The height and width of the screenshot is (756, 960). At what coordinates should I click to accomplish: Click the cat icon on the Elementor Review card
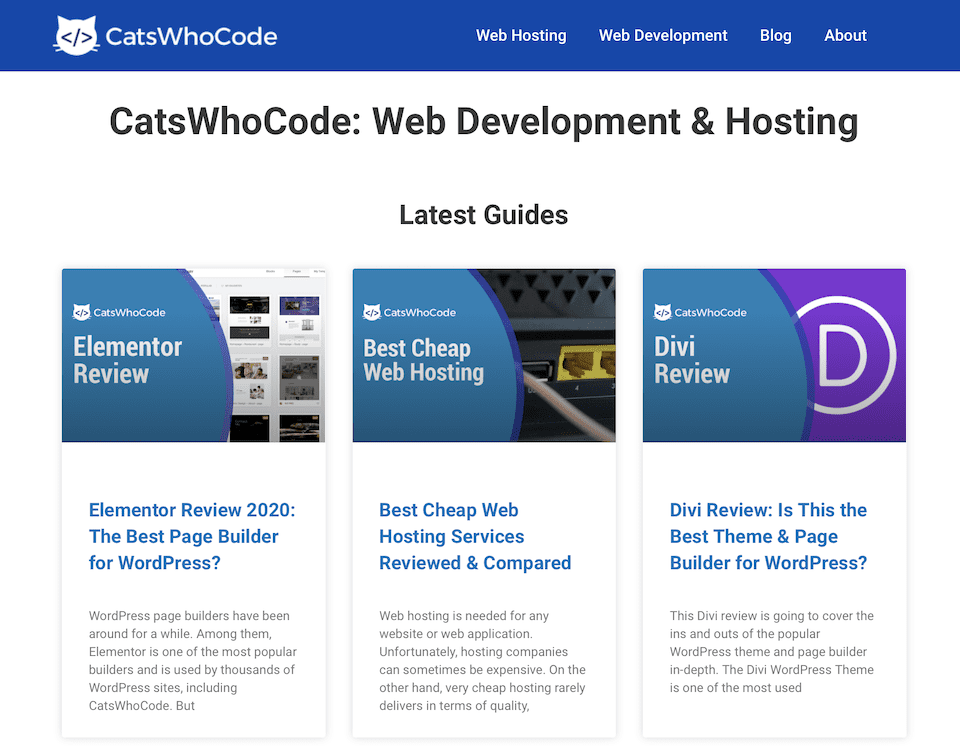click(81, 312)
